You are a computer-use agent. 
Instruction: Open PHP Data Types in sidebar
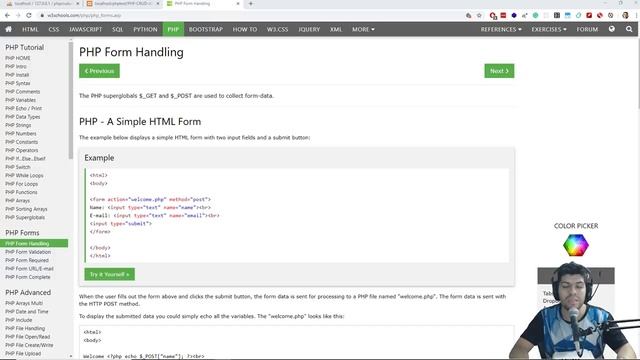22,117
